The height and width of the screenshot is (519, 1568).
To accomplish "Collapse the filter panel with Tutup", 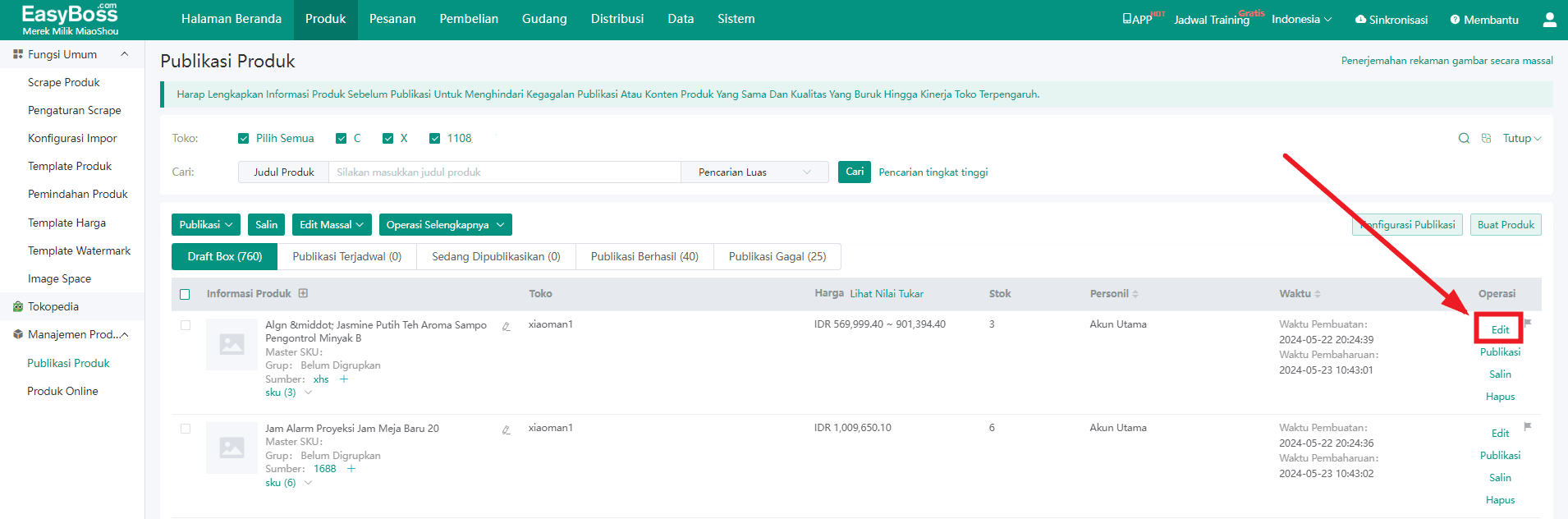I will pos(1522,138).
